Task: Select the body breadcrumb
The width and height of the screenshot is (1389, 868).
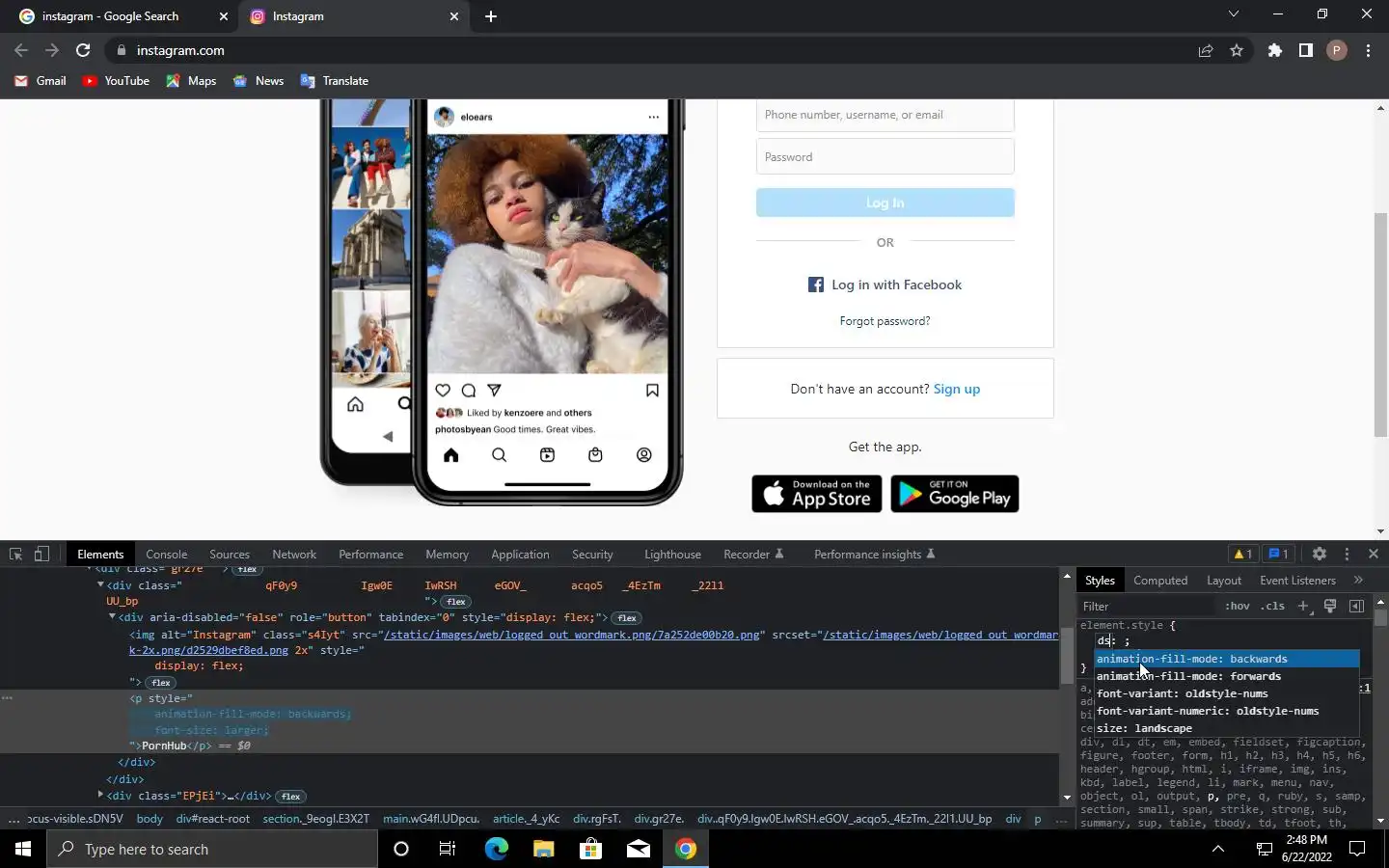Action: 150,818
